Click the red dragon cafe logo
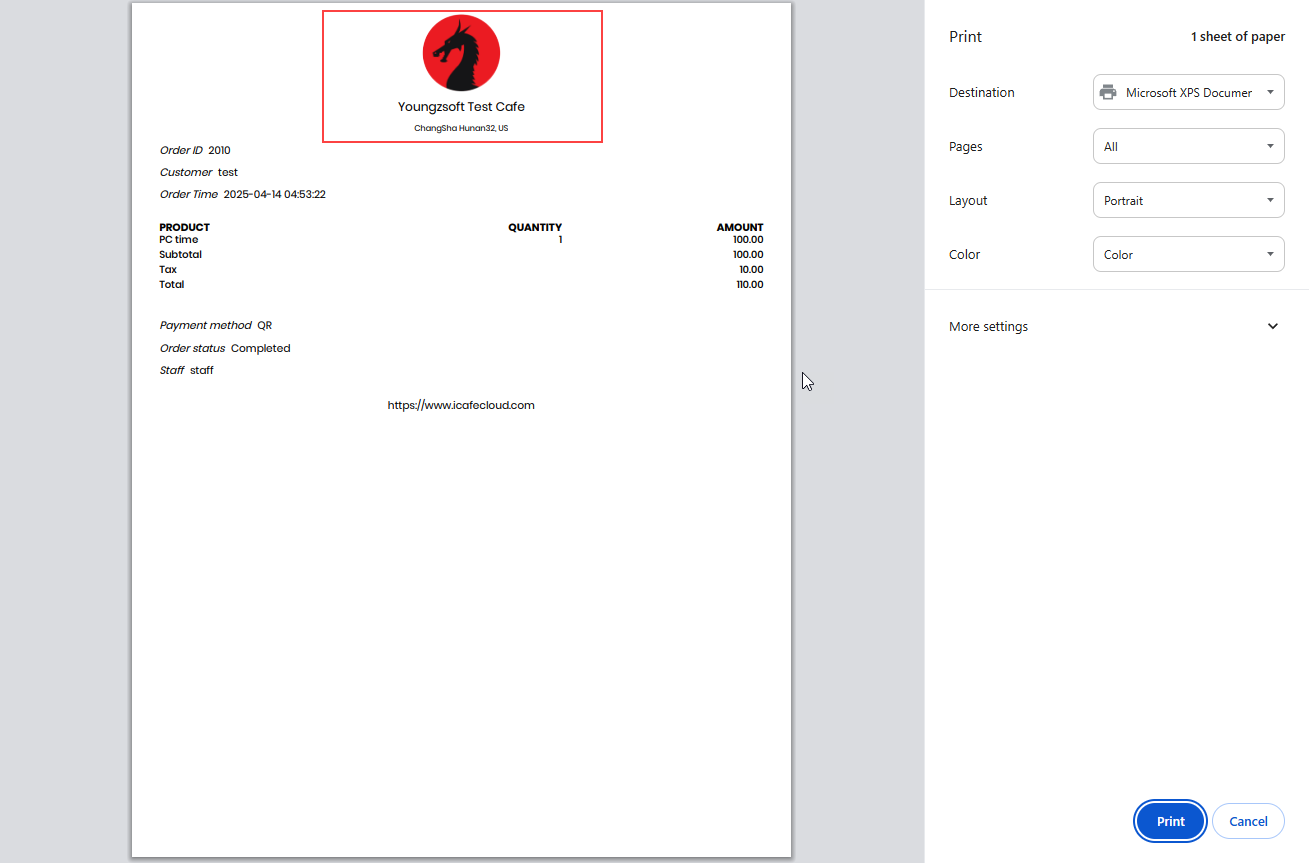1309x863 pixels. [x=461, y=53]
